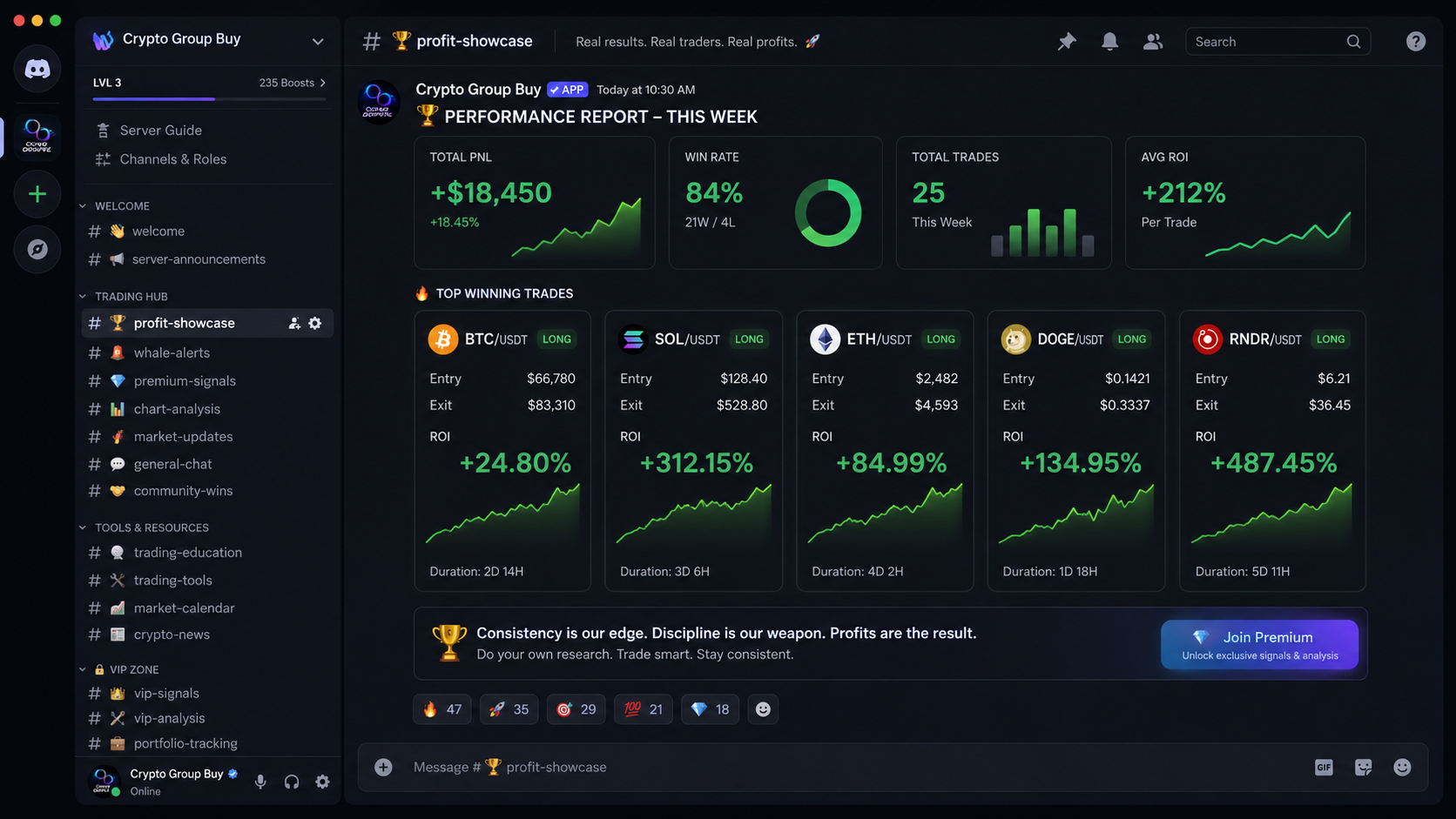Attach a file with plus icon
The width and height of the screenshot is (1456, 819).
tap(383, 767)
